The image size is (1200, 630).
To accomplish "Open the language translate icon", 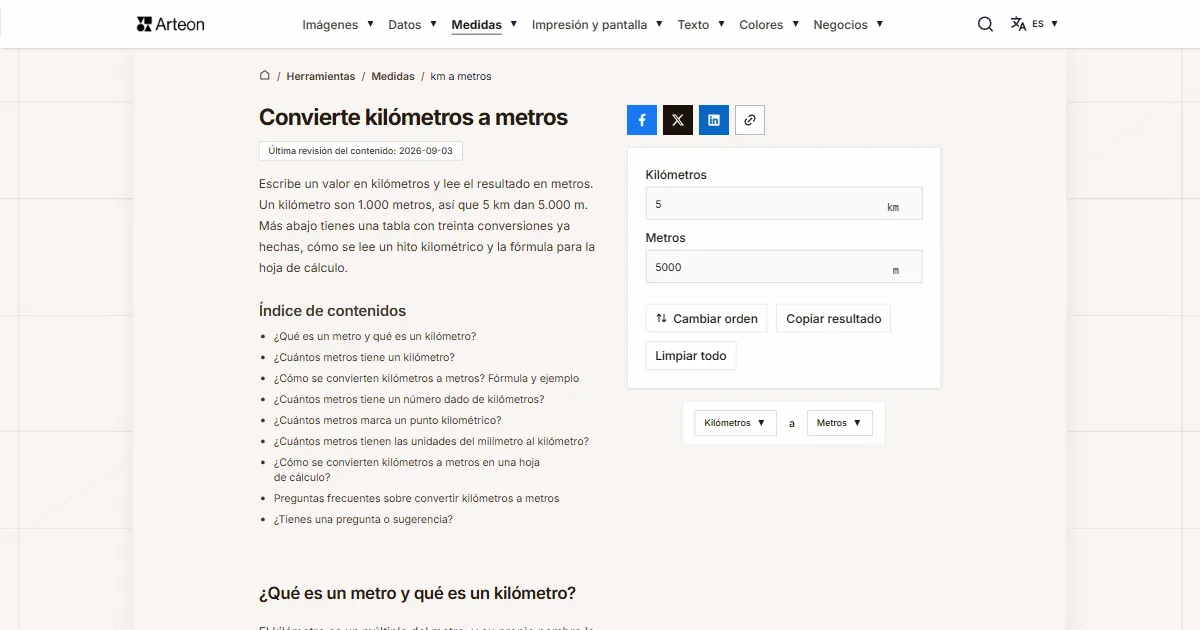I will (x=1018, y=24).
